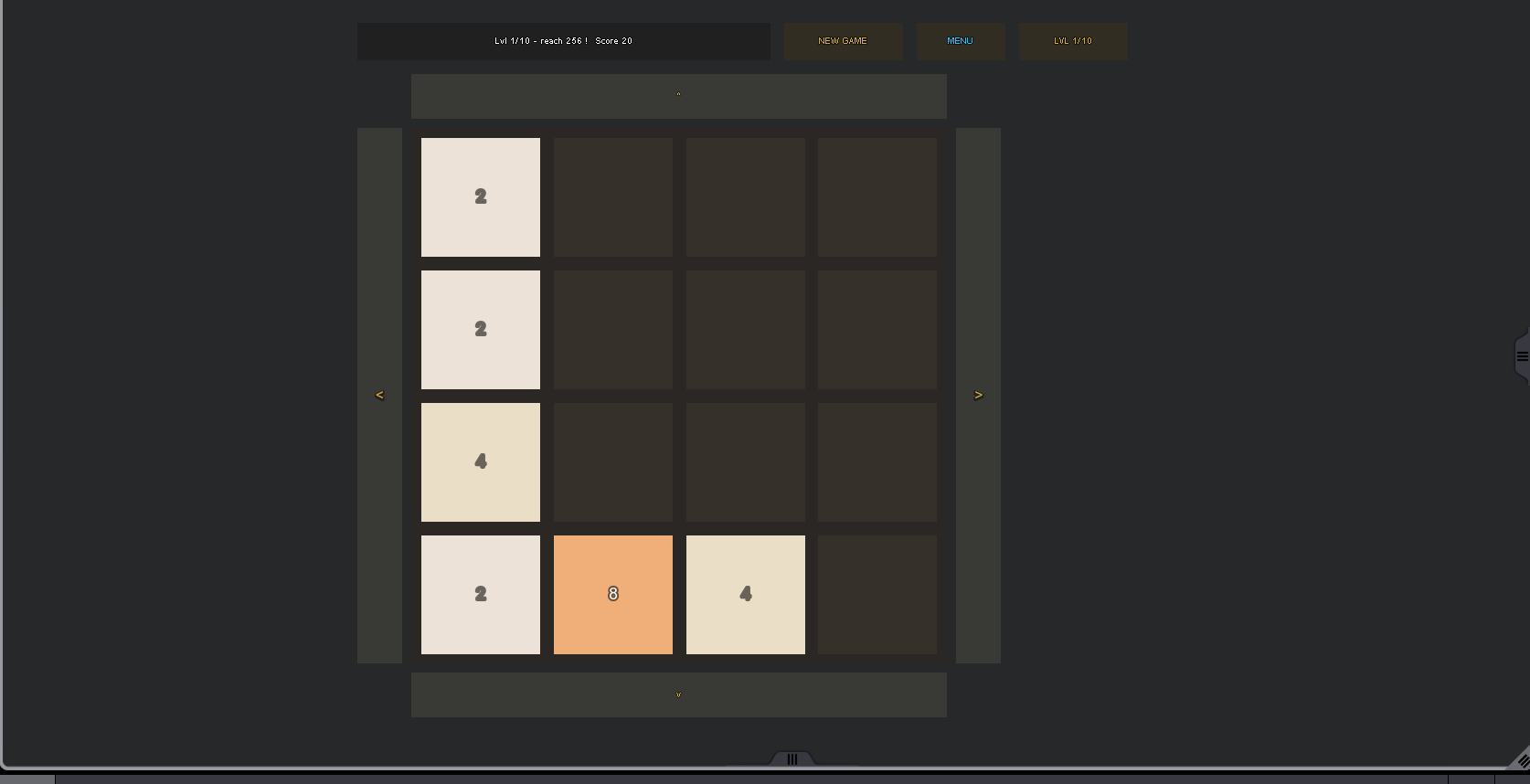Click the resize grip in the window corner

point(1521,758)
